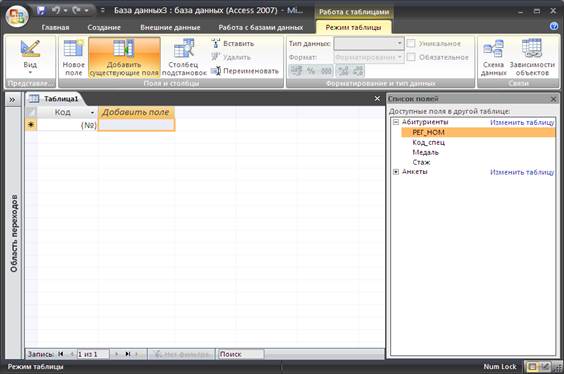Click Удалить column command
564x374 pixels.
231,57
